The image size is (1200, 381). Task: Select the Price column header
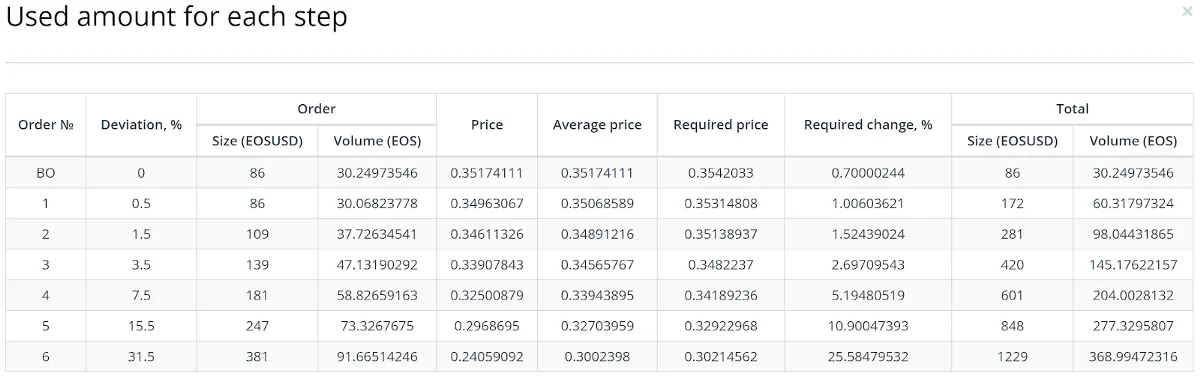tap(487, 125)
